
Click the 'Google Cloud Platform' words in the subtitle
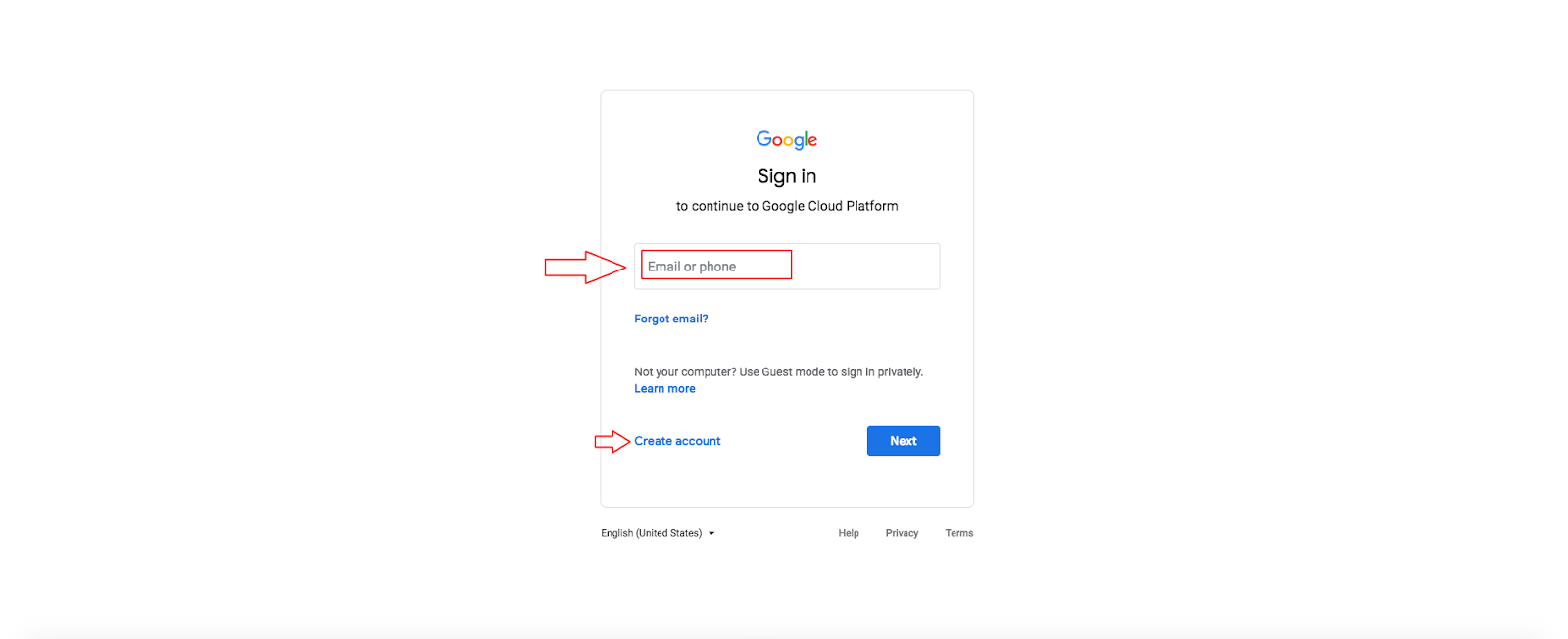click(830, 206)
